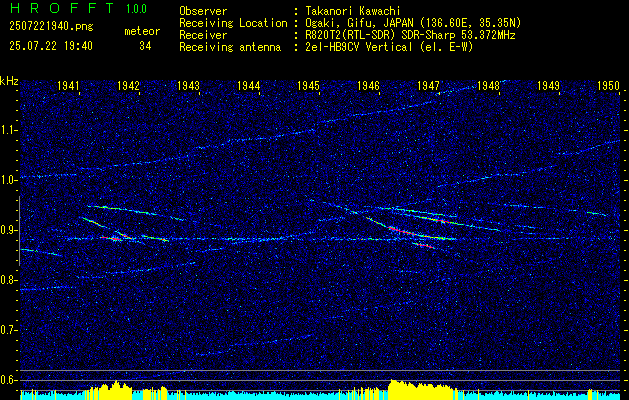
Task: Click the large yellow intensity peak below 1946-1947
Action: [421, 390]
